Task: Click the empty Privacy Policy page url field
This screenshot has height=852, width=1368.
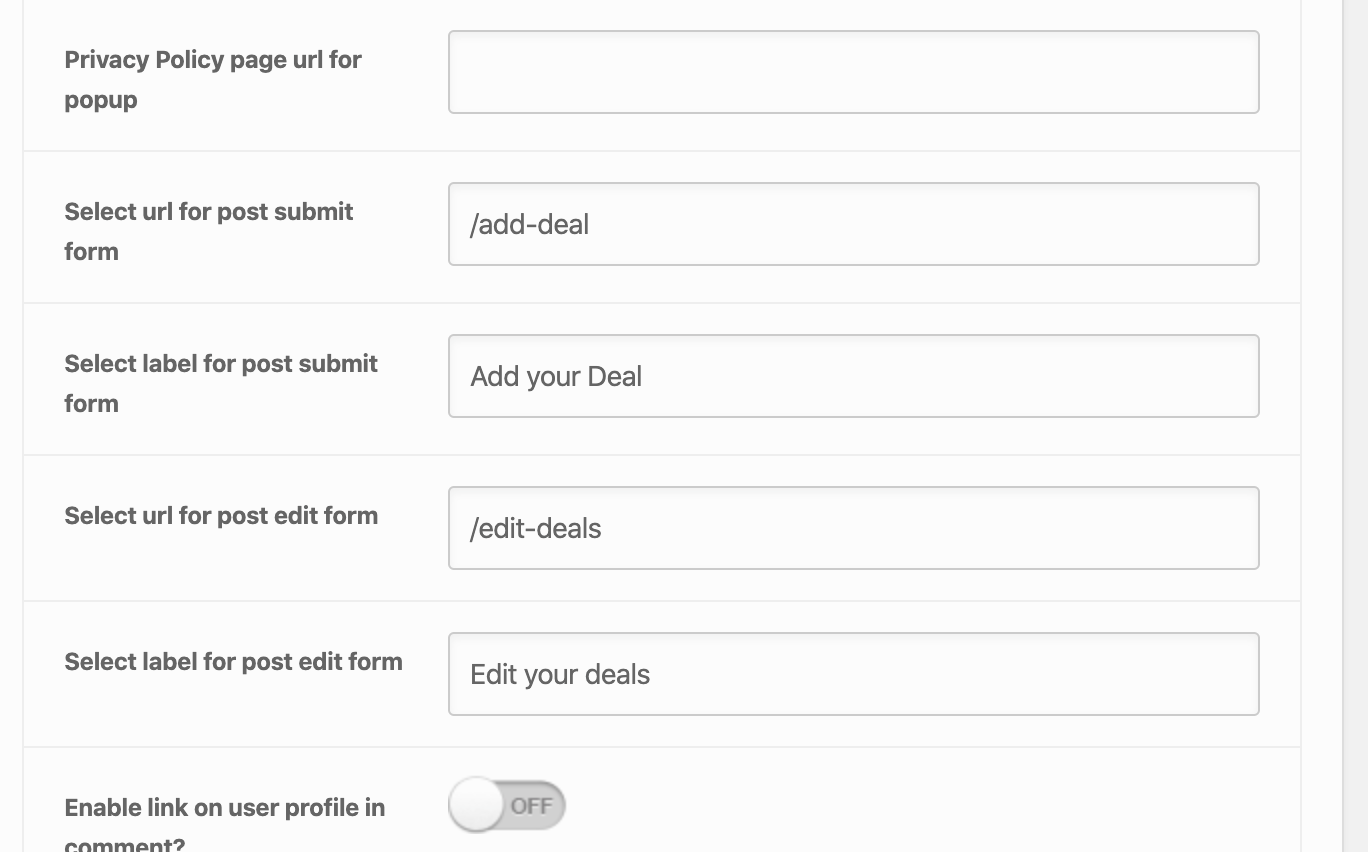Action: pyautogui.click(x=853, y=72)
